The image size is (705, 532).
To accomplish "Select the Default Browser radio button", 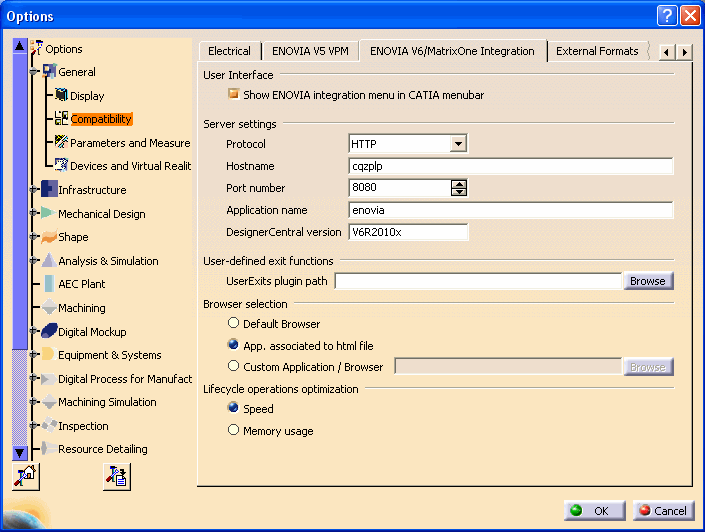I will click(233, 323).
